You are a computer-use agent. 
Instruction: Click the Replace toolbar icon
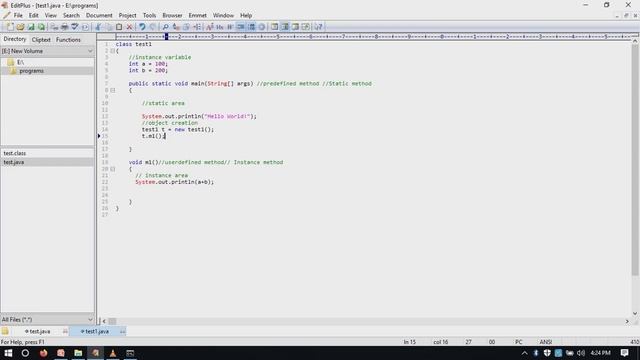176,27
